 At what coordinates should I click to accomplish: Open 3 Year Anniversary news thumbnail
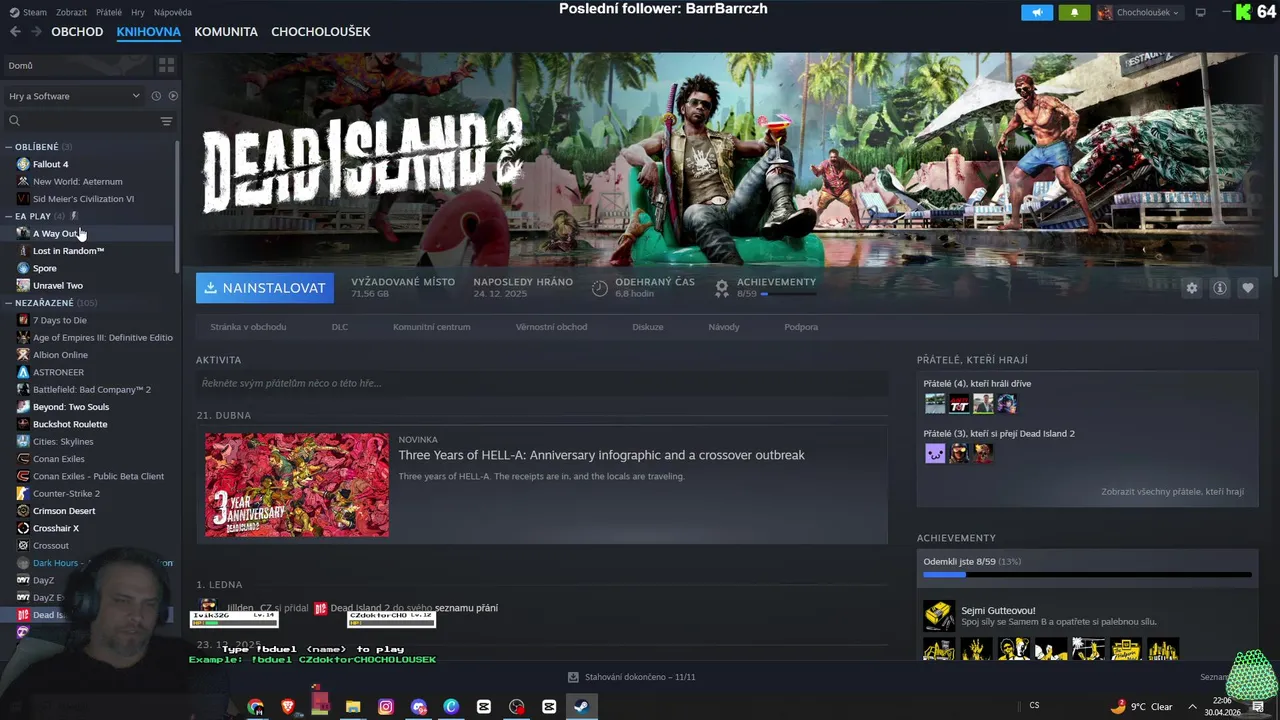[297, 485]
